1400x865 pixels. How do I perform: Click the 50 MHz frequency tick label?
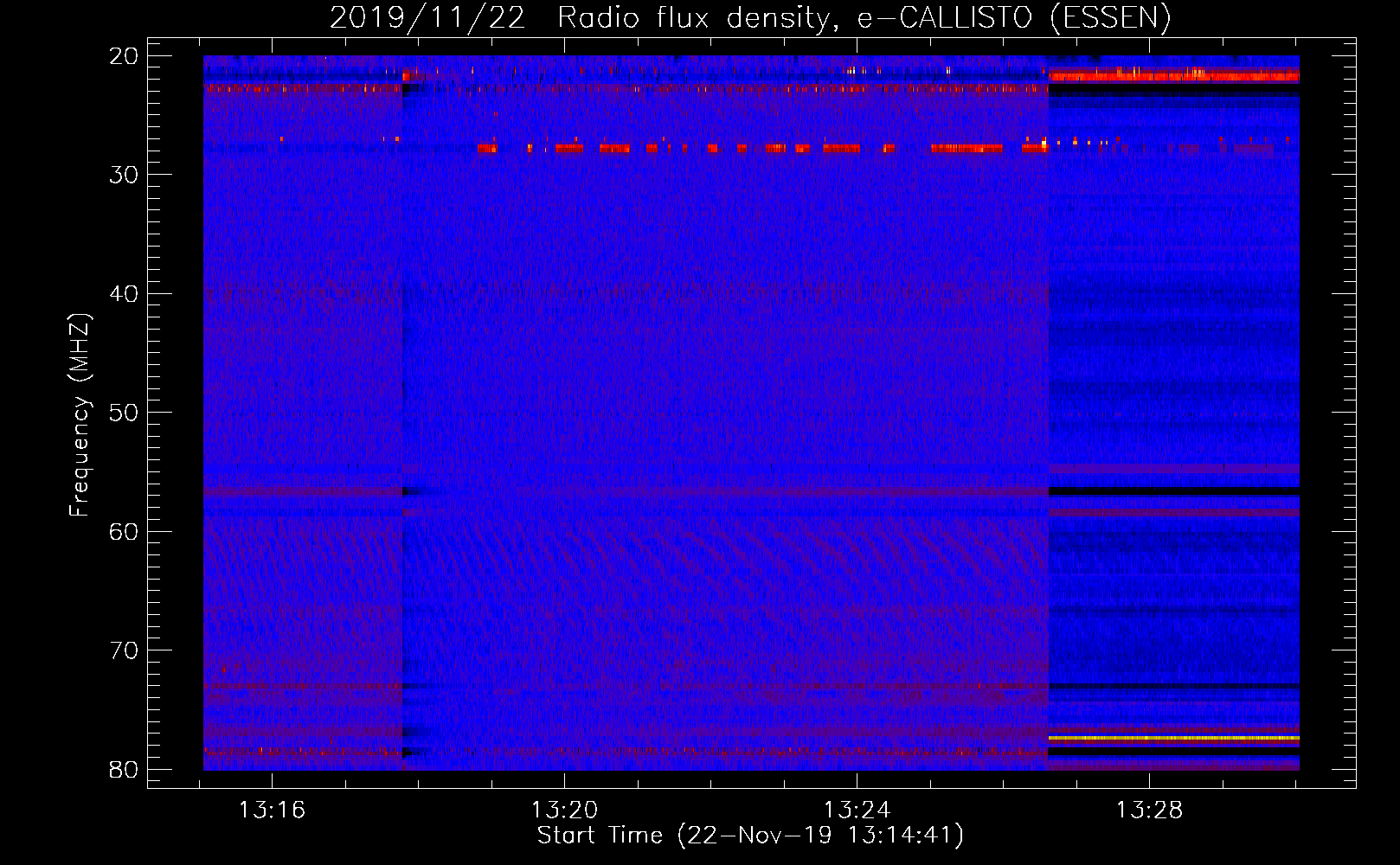point(124,413)
